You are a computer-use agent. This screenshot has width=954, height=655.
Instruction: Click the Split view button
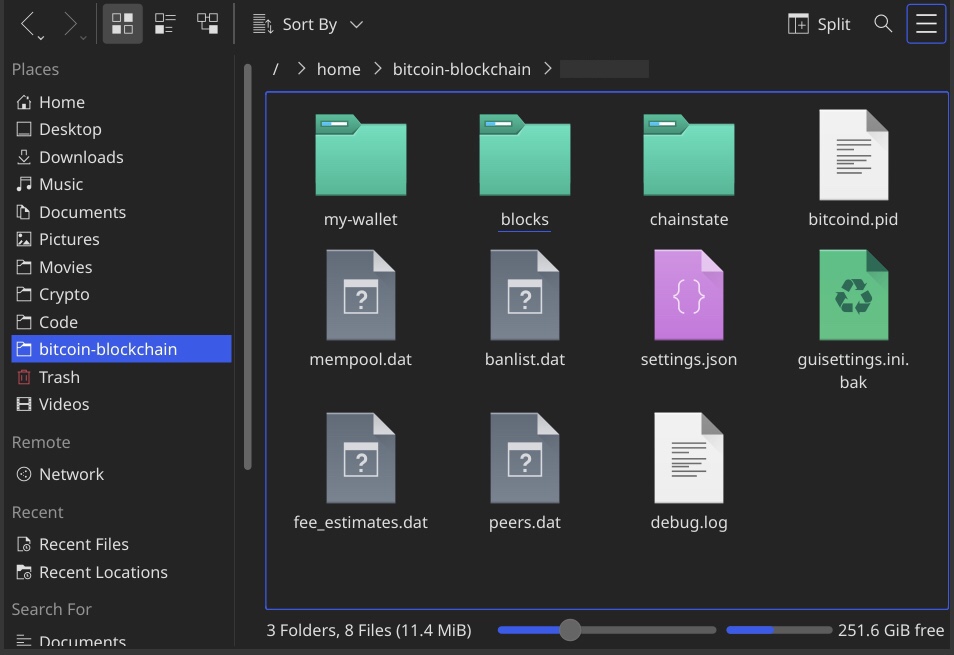pos(818,24)
